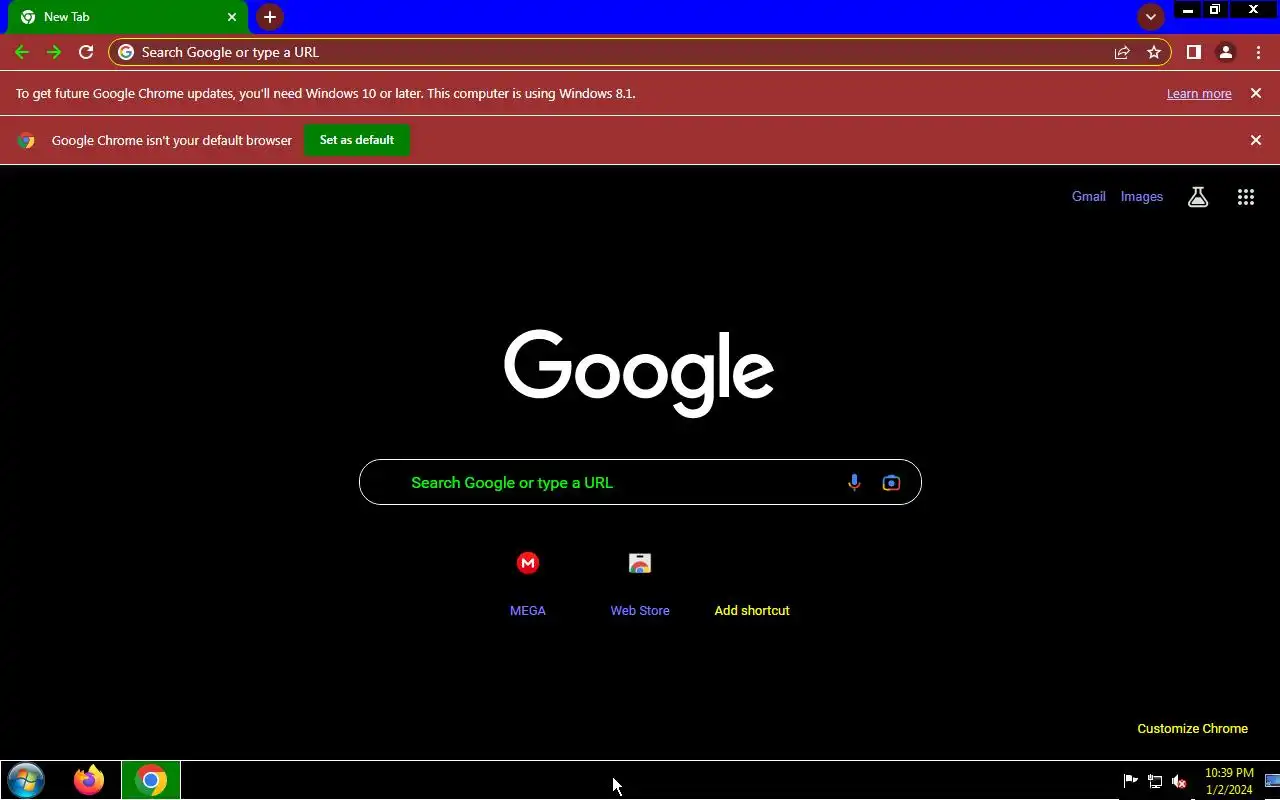The image size is (1280, 800).
Task: Open Chrome three-dot menu
Action: click(1258, 52)
